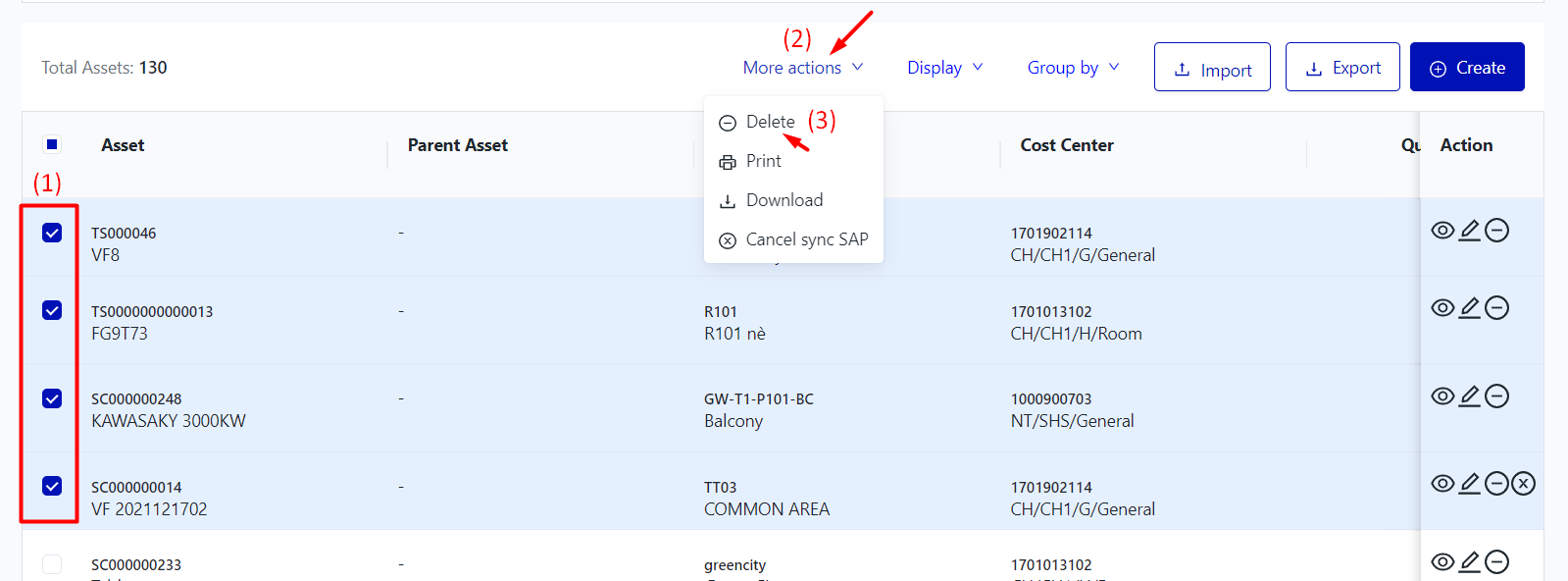Open the More actions dropdown
The height and width of the screenshot is (581, 1568).
[802, 68]
